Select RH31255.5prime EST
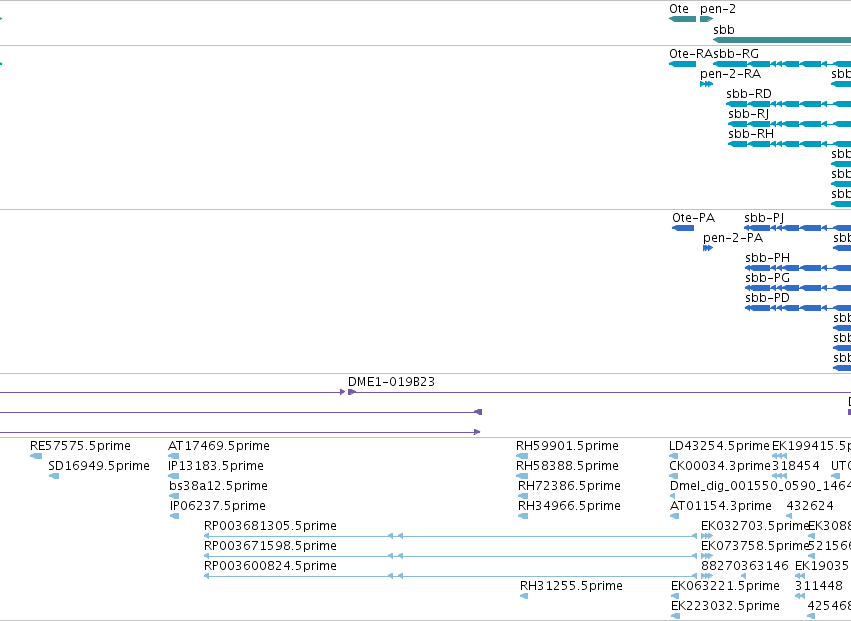The height and width of the screenshot is (621, 851). point(524,596)
